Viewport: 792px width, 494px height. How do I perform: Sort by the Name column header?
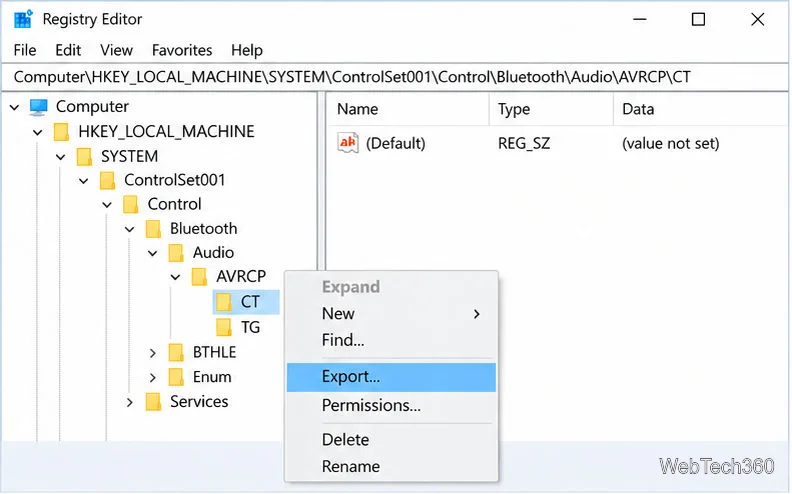[408, 109]
